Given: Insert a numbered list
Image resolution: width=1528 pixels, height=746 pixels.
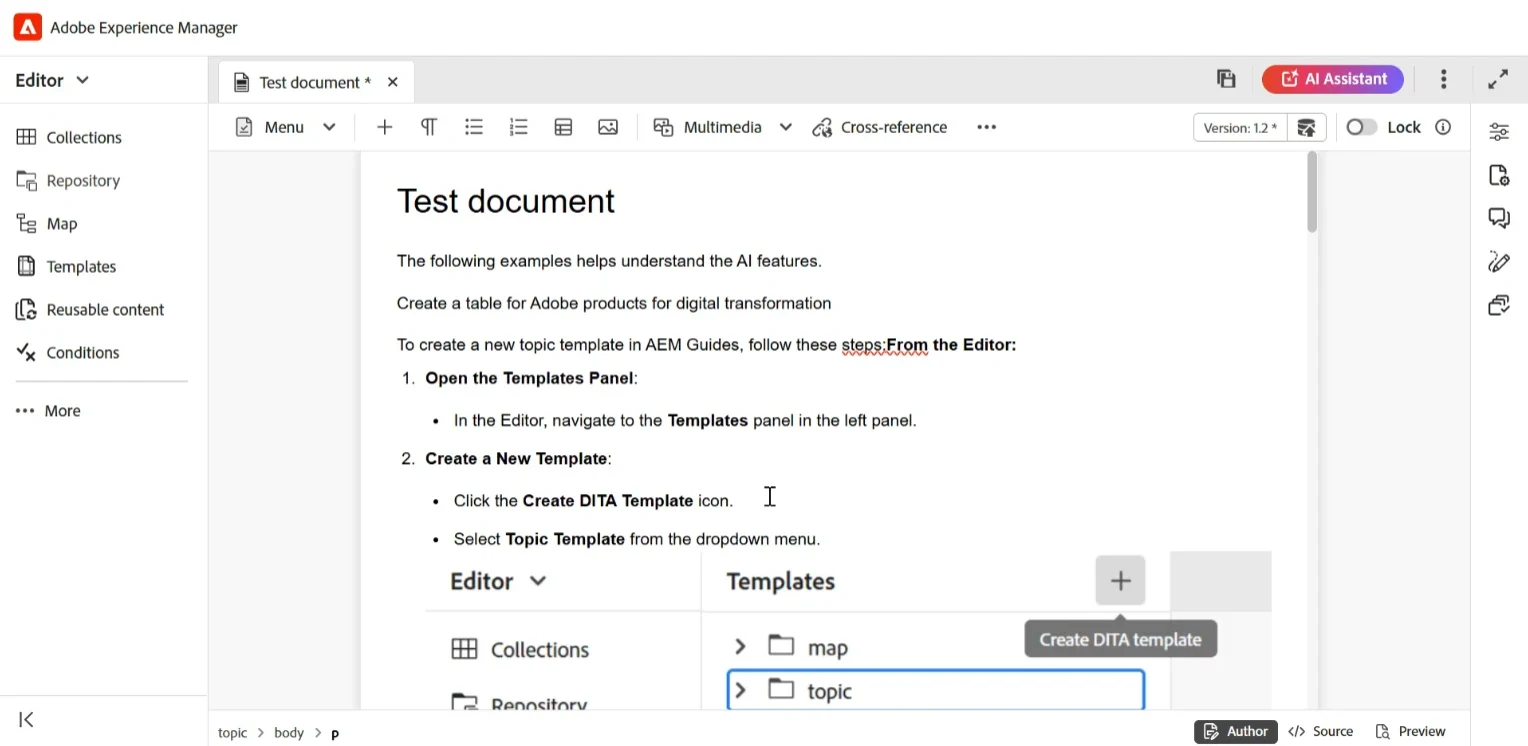Looking at the screenshot, I should click(518, 127).
